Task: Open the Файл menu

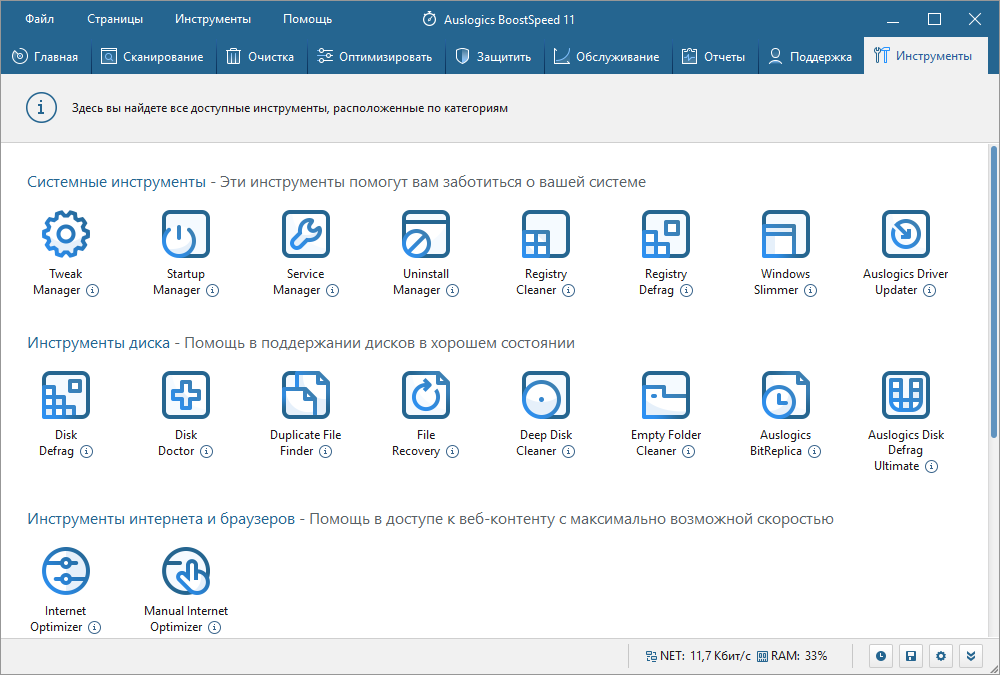Action: tap(40, 19)
